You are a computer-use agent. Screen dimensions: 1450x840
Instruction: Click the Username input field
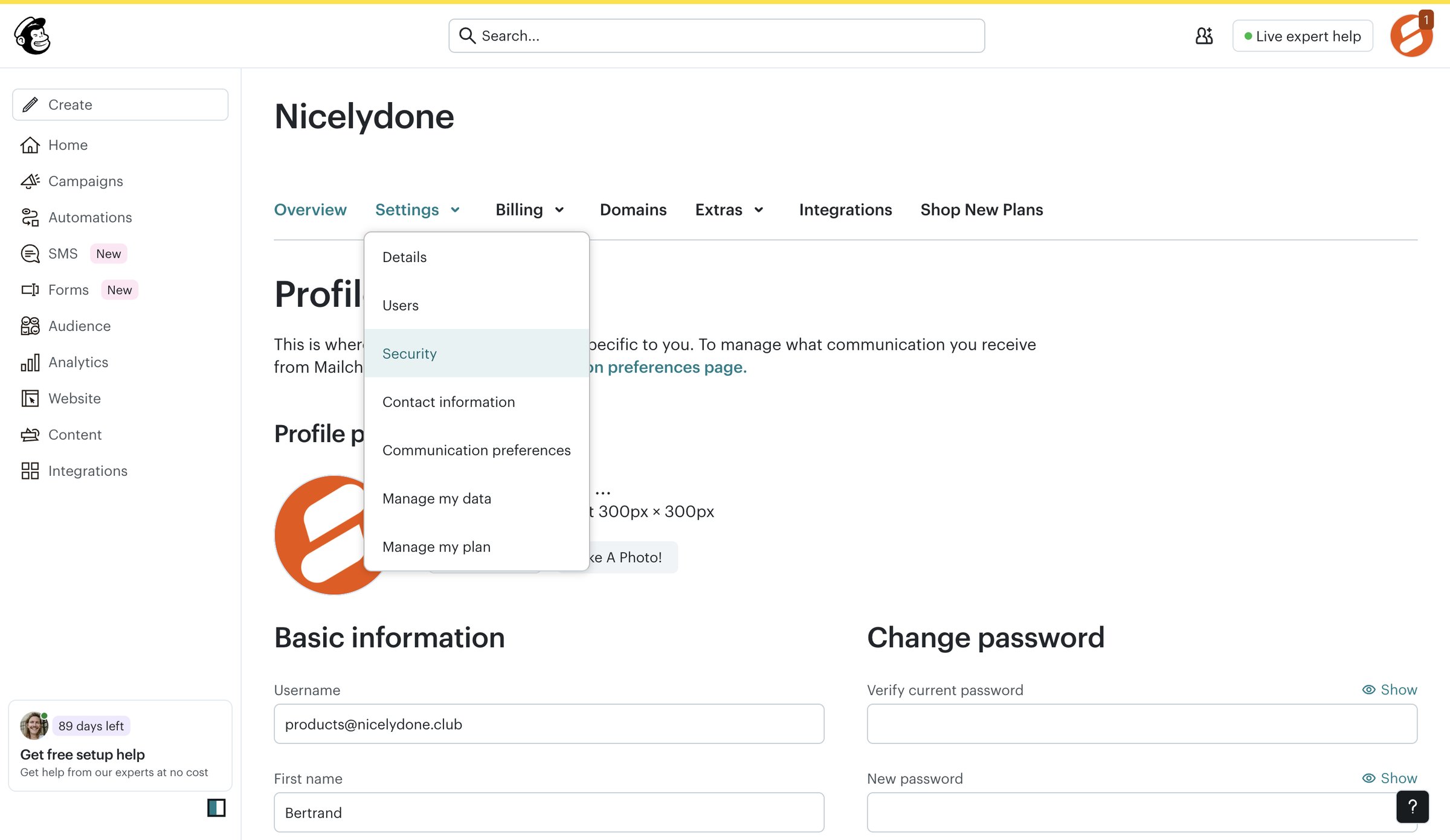pos(549,724)
